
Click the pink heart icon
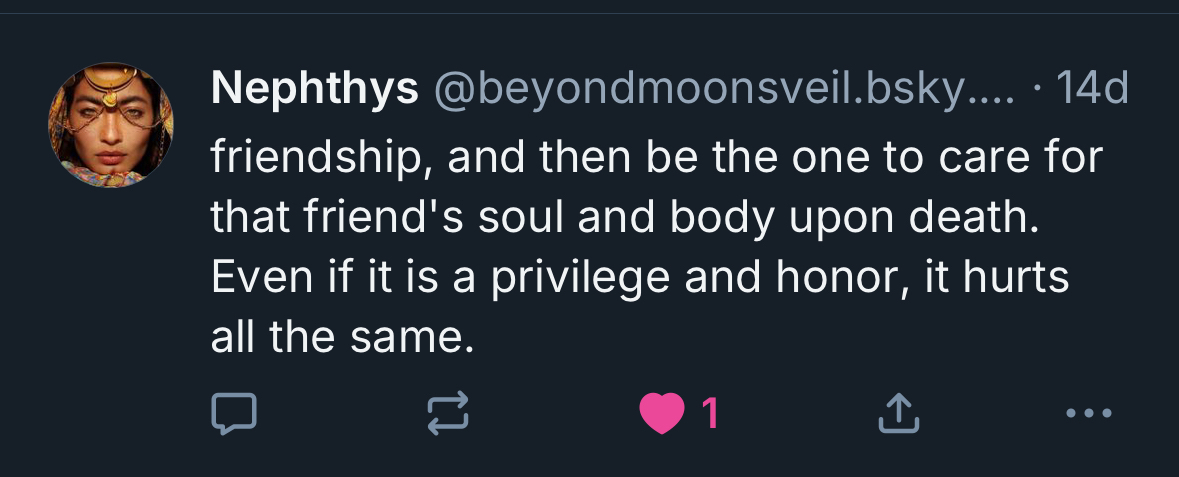(660, 412)
